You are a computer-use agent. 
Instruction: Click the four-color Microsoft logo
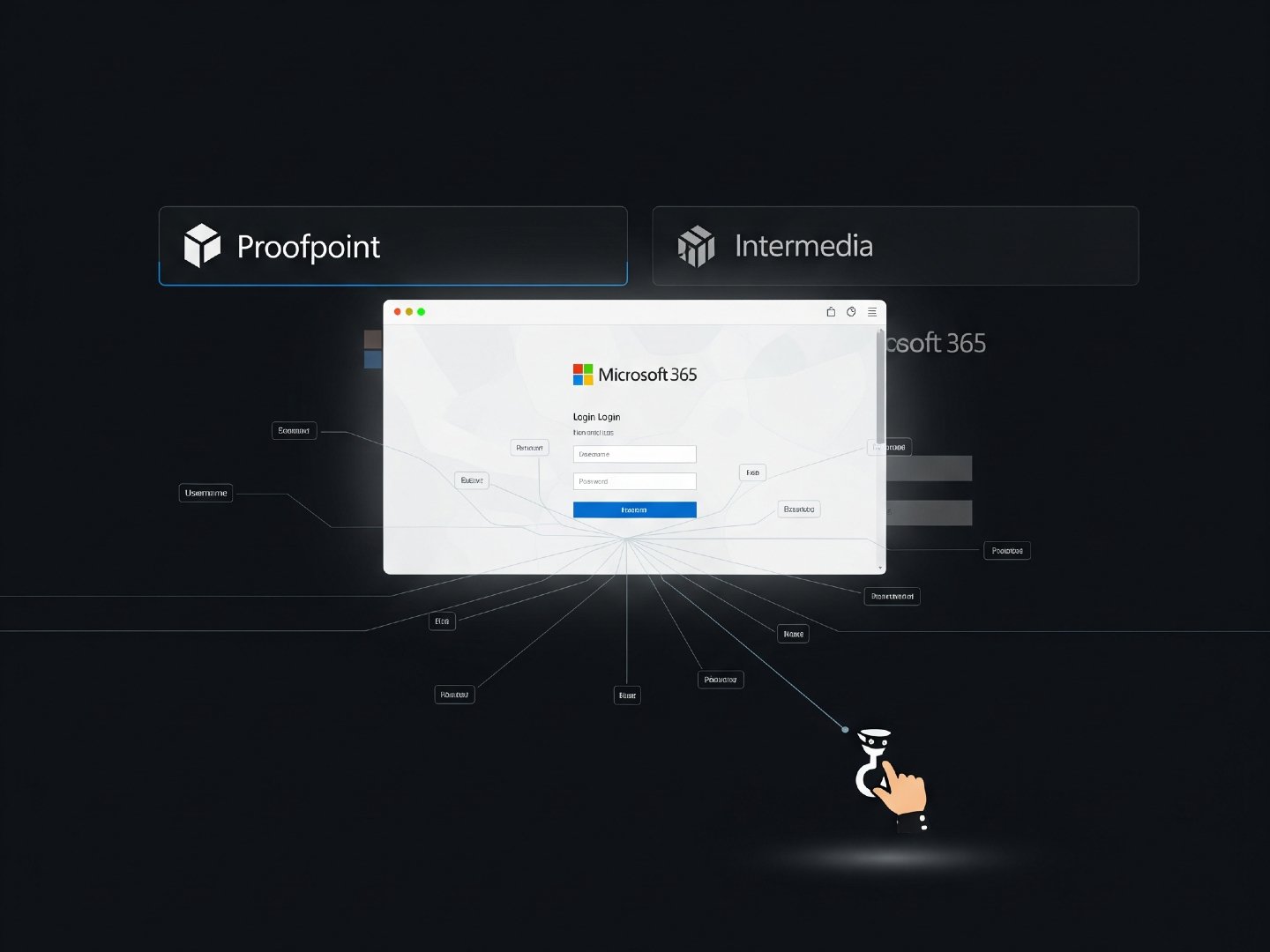(x=583, y=375)
